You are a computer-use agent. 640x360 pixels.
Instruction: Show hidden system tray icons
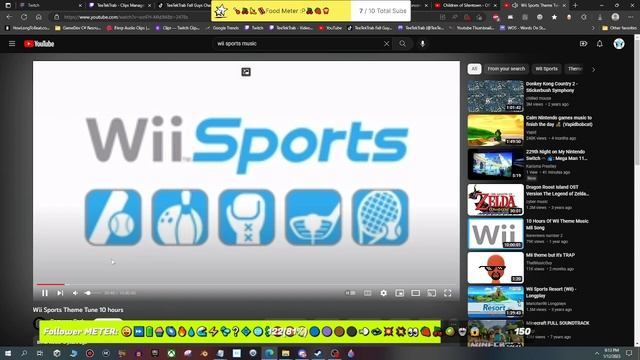coord(597,353)
